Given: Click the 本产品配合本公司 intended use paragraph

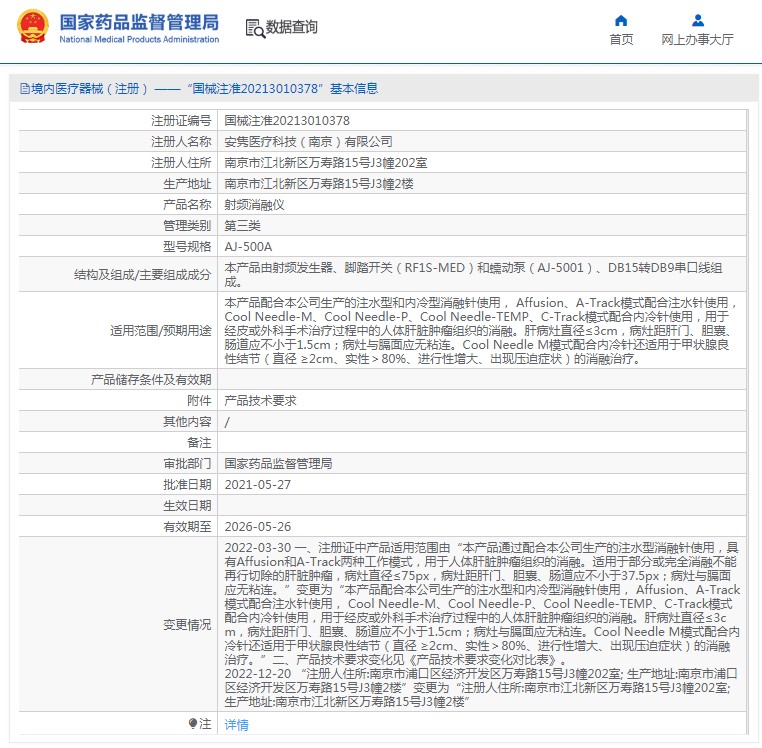Looking at the screenshot, I should 481,331.
